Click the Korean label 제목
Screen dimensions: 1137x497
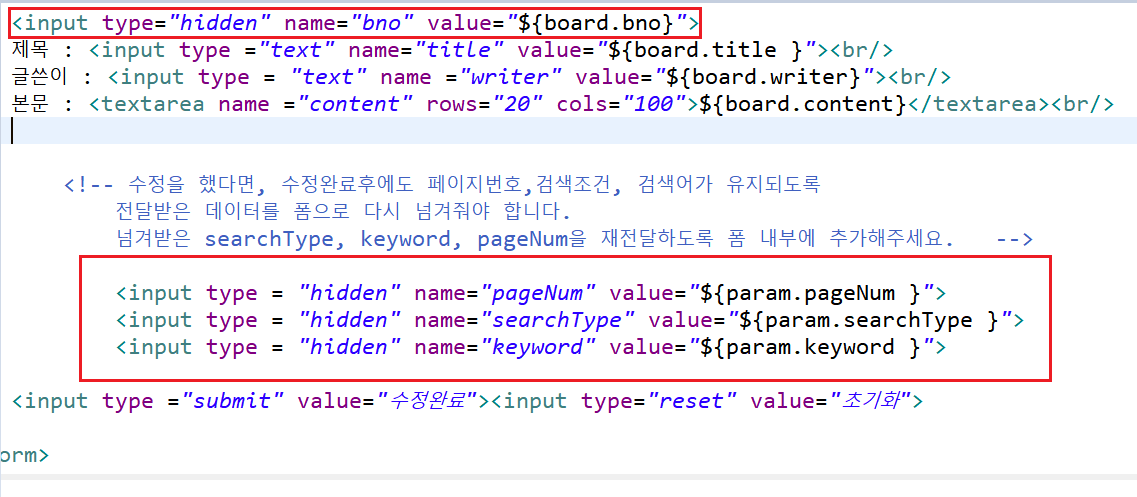coord(31,51)
